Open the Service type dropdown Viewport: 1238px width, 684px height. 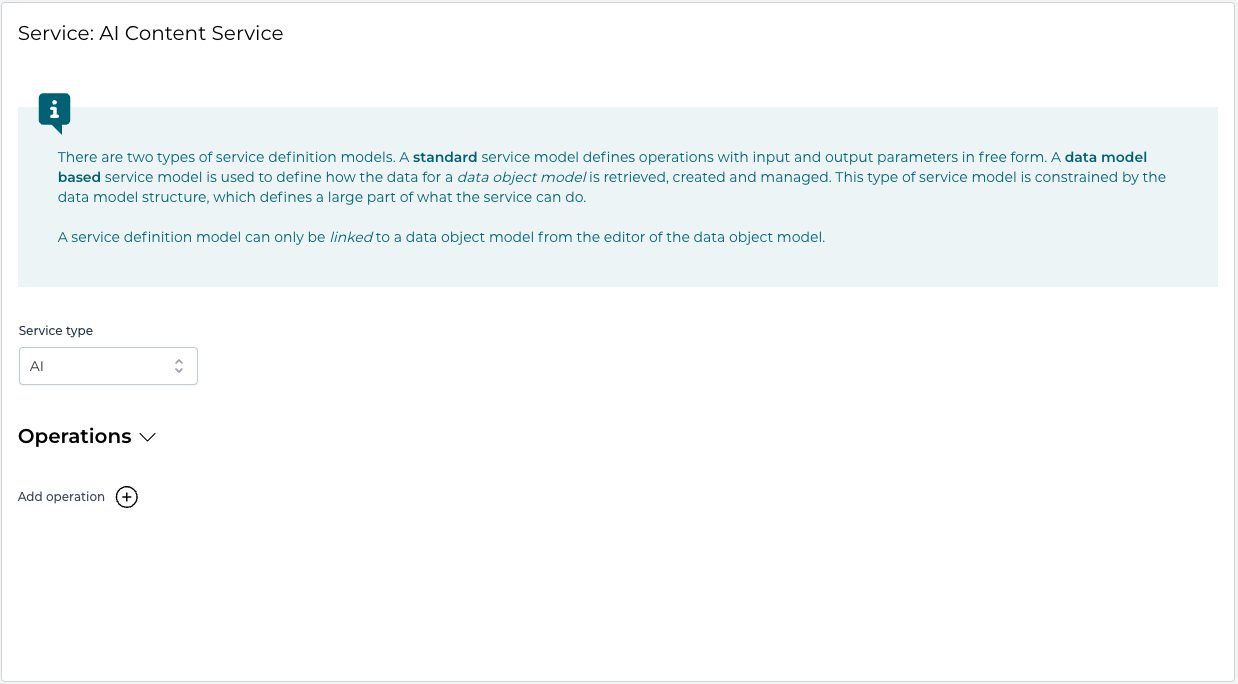[x=108, y=366]
